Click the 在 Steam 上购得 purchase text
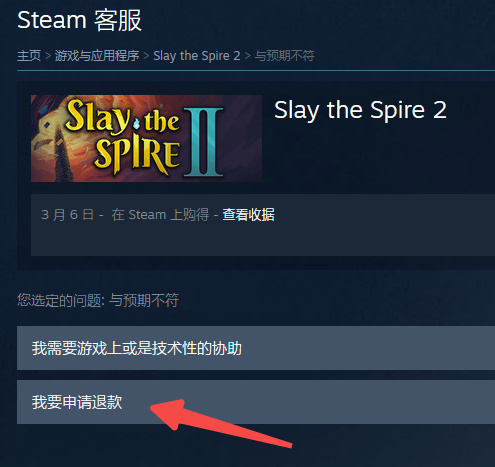The image size is (495, 467). 160,215
